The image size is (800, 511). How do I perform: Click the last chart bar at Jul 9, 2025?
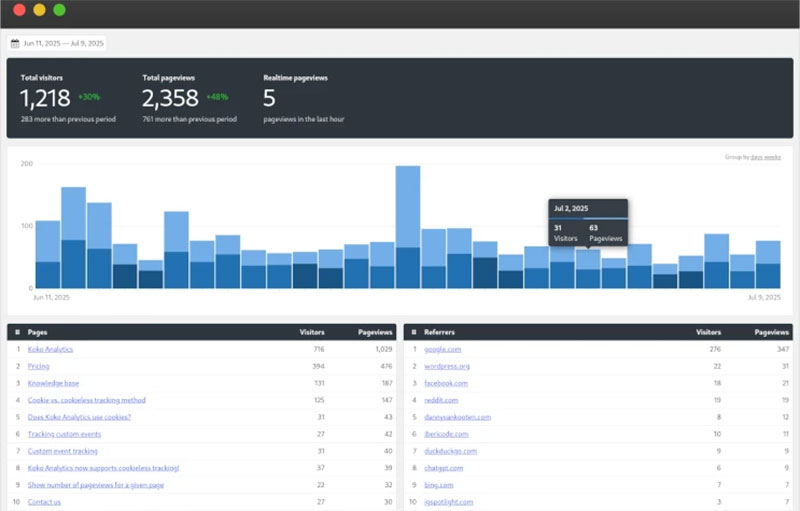(768, 264)
